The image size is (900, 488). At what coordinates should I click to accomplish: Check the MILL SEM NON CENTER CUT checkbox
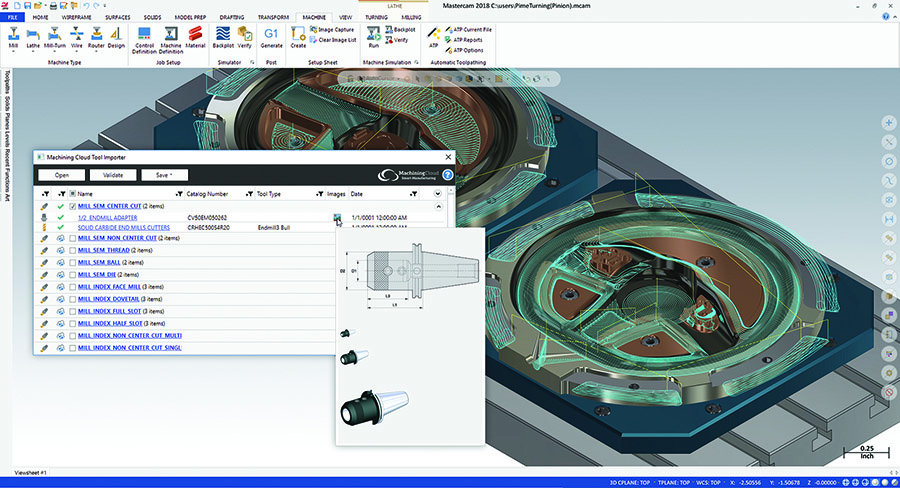click(x=72, y=238)
